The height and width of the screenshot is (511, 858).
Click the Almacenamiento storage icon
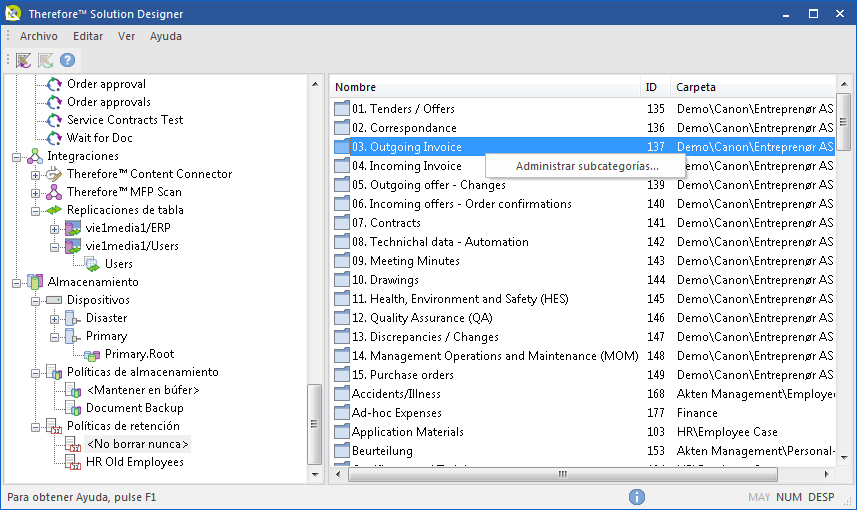35,282
